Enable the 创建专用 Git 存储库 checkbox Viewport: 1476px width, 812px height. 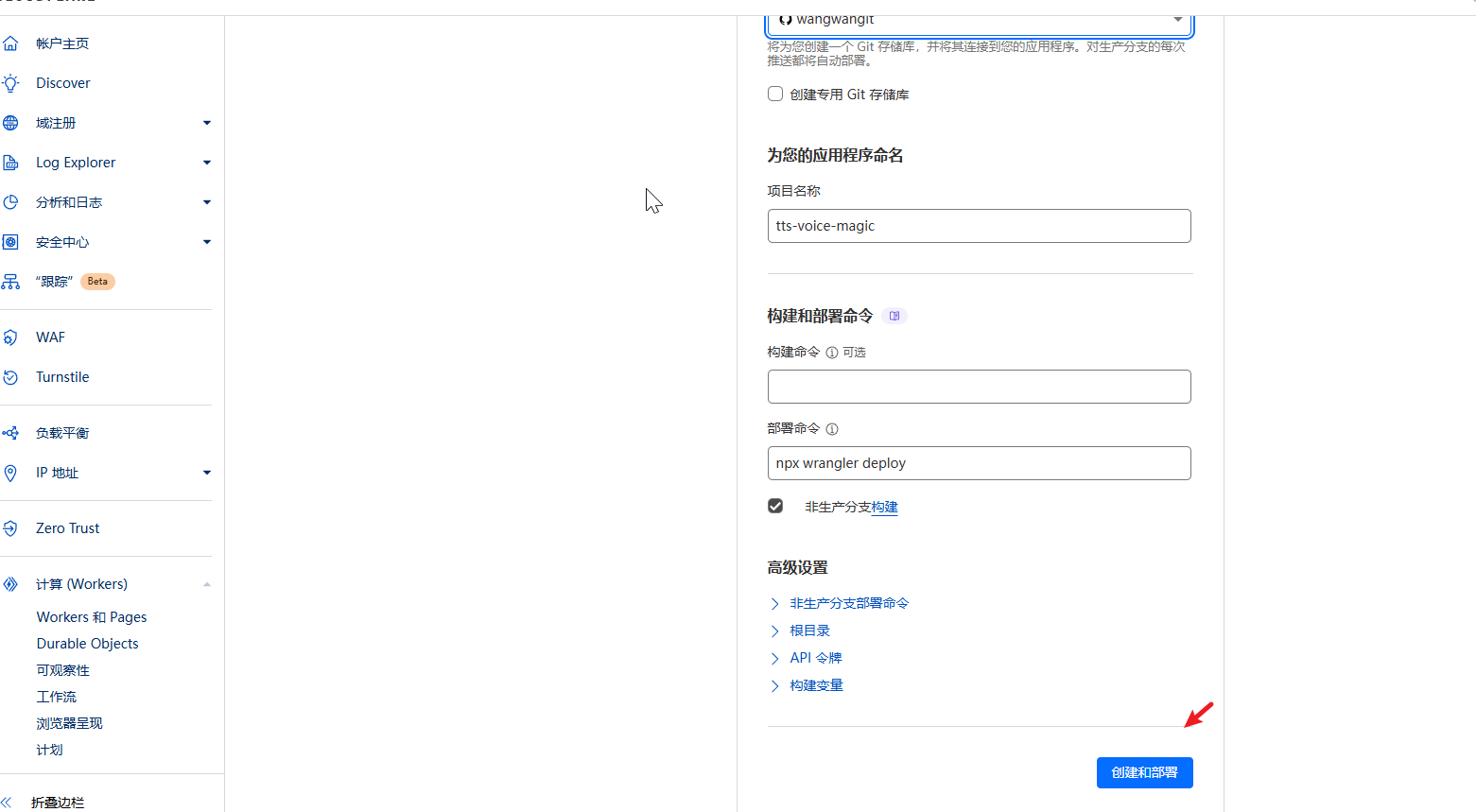point(775,94)
